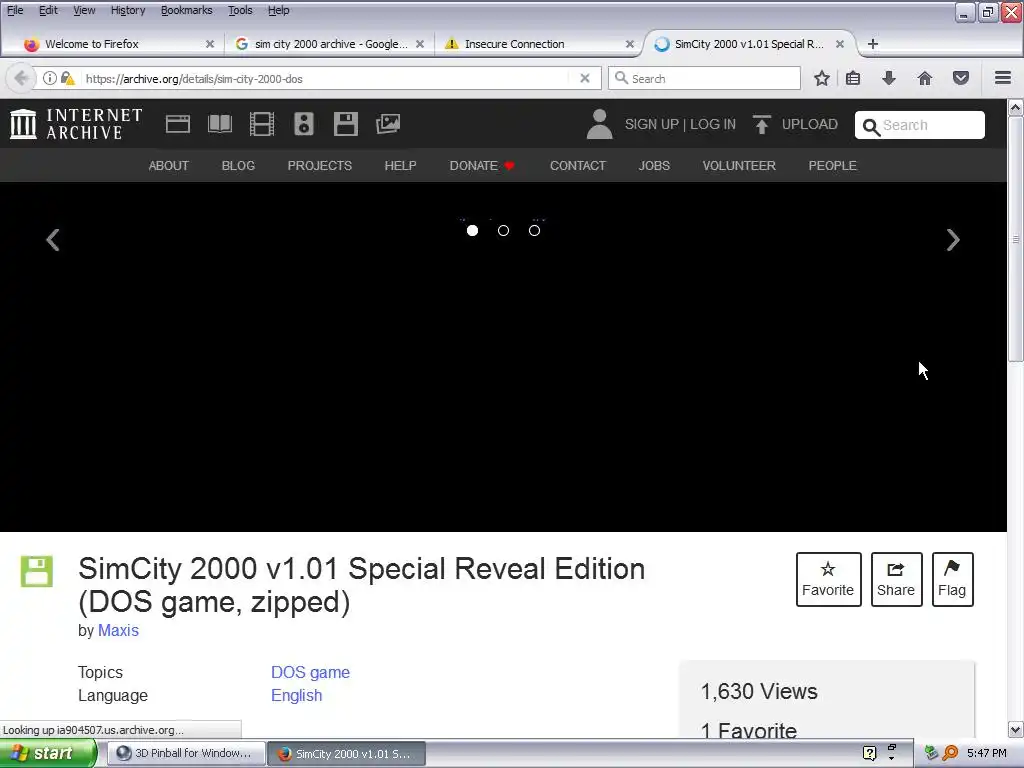Open the Help menu
1024x768 pixels.
278,10
